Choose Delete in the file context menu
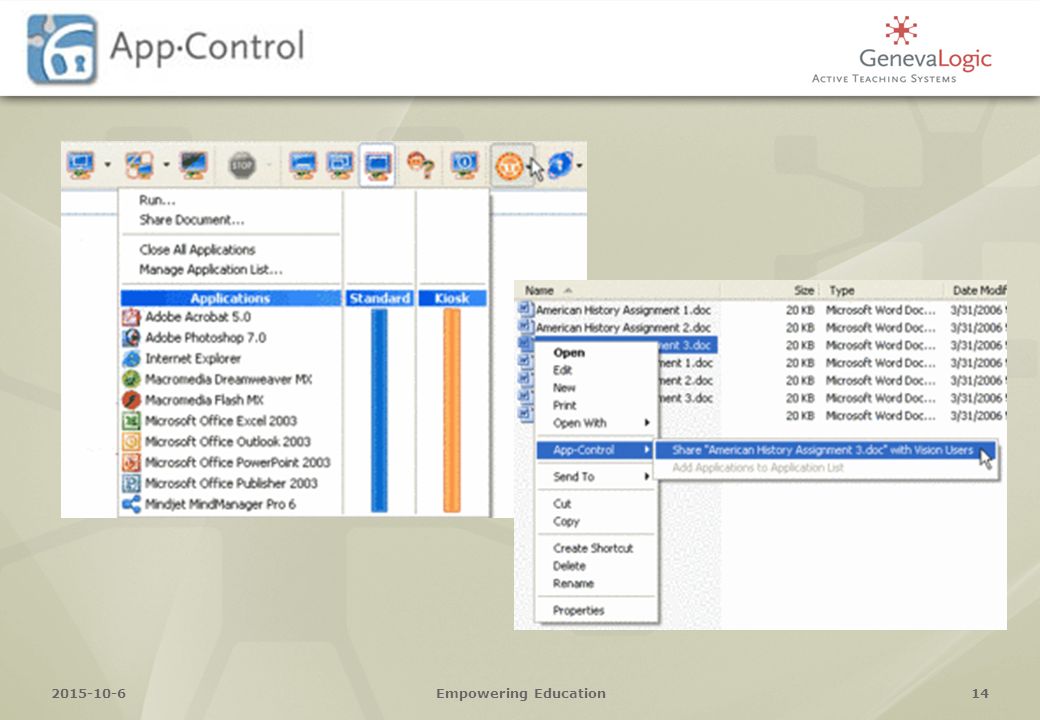Image resolution: width=1040 pixels, height=720 pixels. click(569, 566)
